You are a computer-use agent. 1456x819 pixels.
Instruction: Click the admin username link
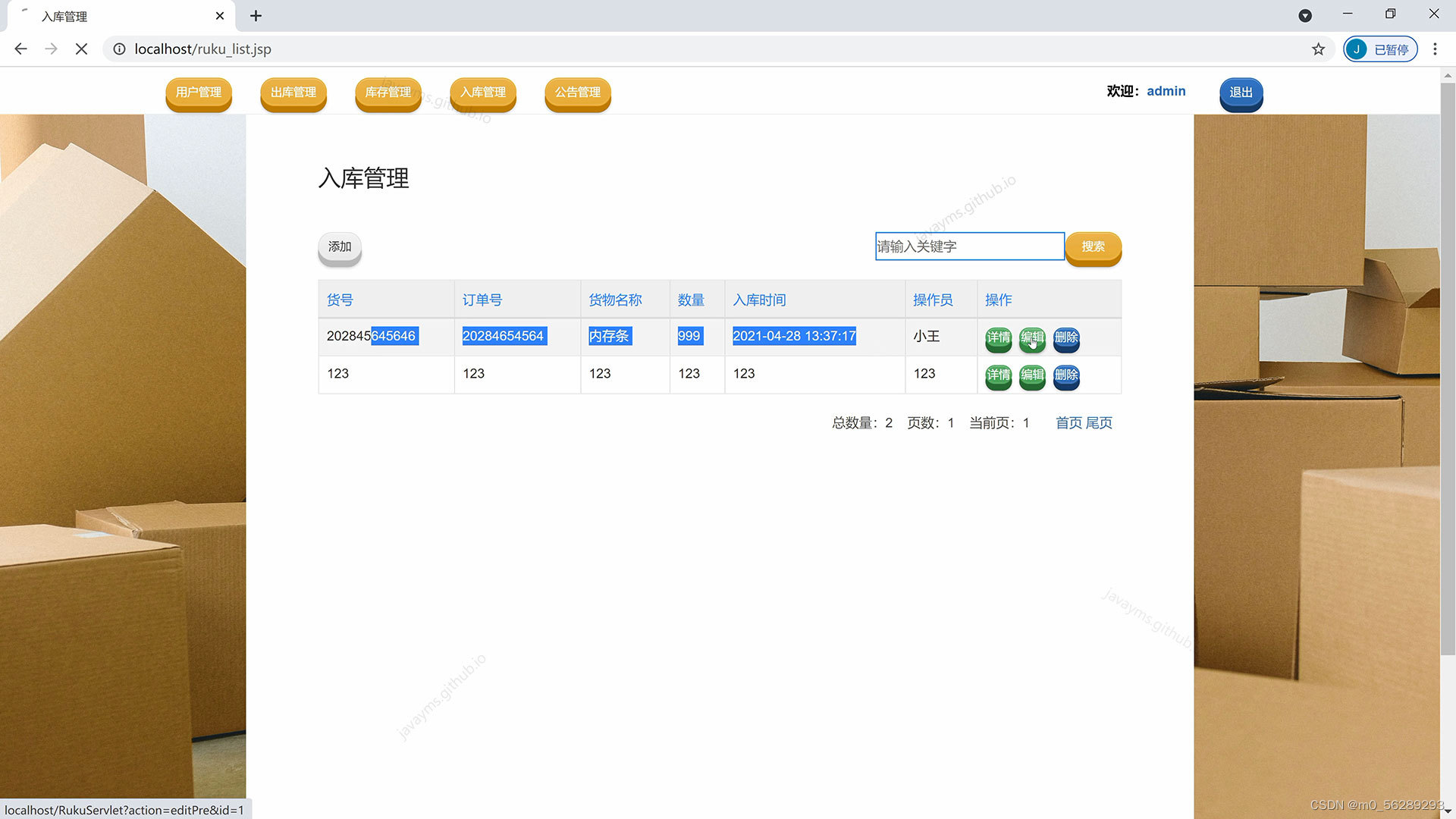1166,91
